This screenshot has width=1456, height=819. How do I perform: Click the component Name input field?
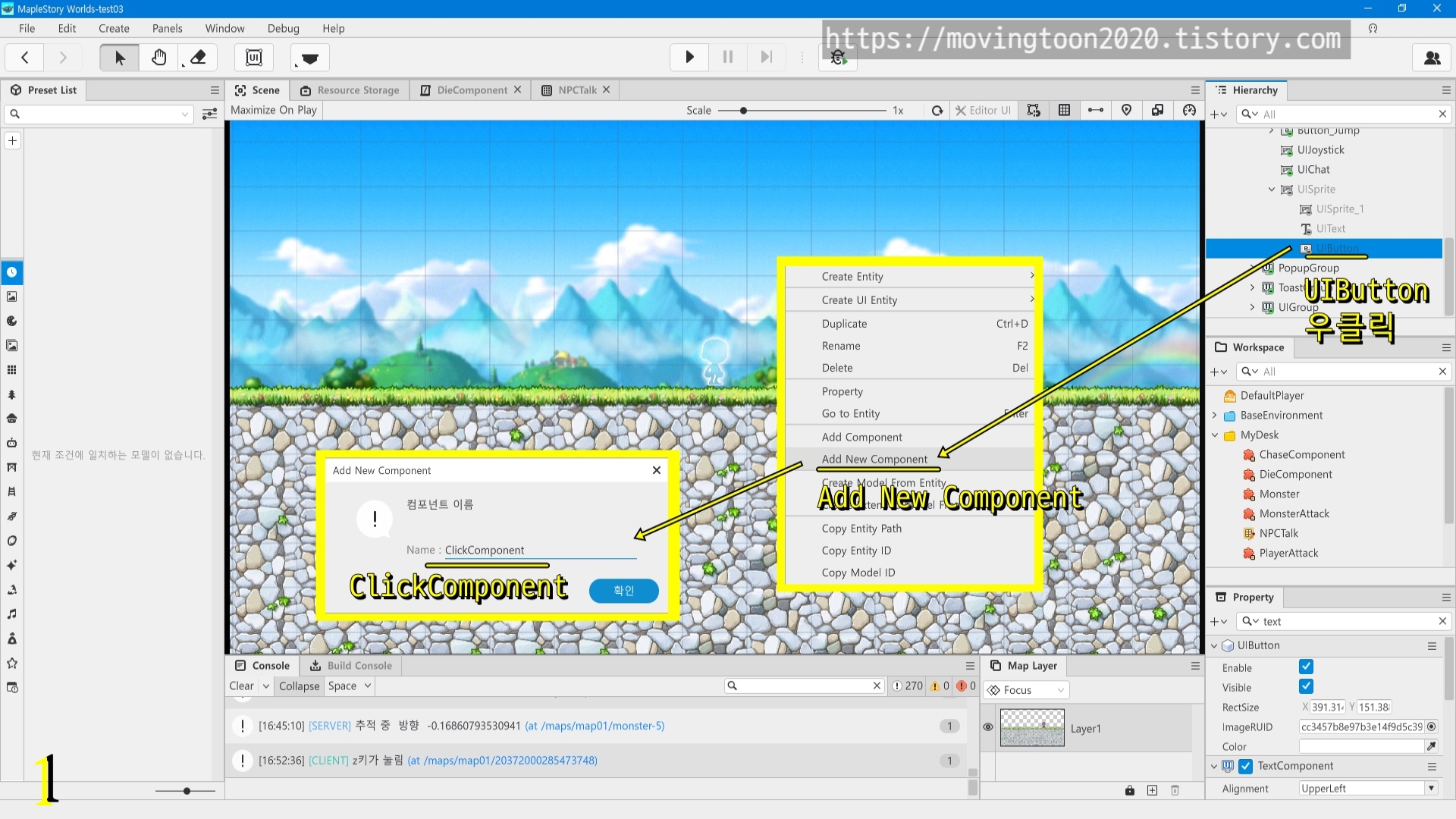pyautogui.click(x=540, y=550)
